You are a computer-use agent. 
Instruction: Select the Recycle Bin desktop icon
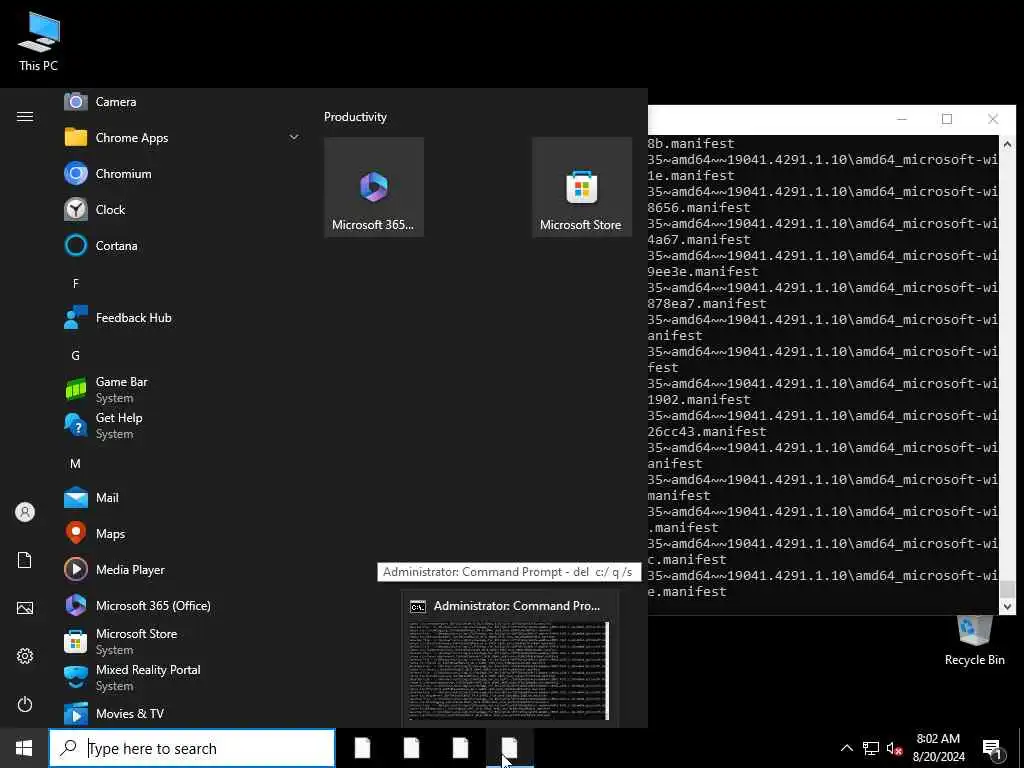[974, 641]
